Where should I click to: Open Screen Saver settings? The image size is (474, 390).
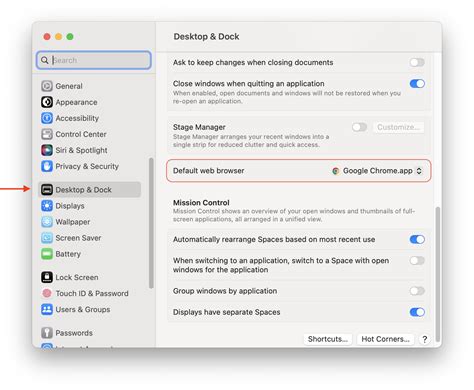click(x=89, y=238)
